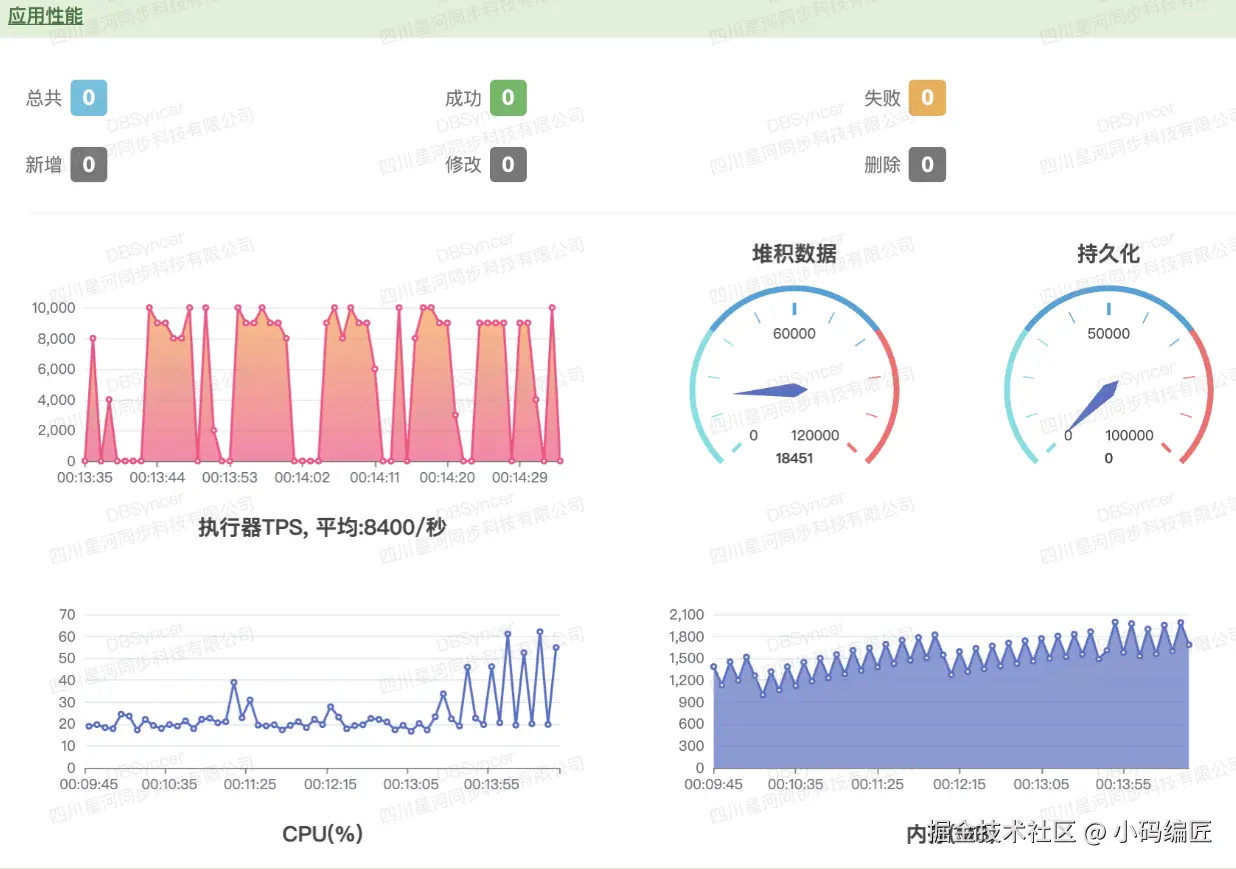Click the 执行器TPS, 平均:8400/秒 chart title

click(321, 527)
